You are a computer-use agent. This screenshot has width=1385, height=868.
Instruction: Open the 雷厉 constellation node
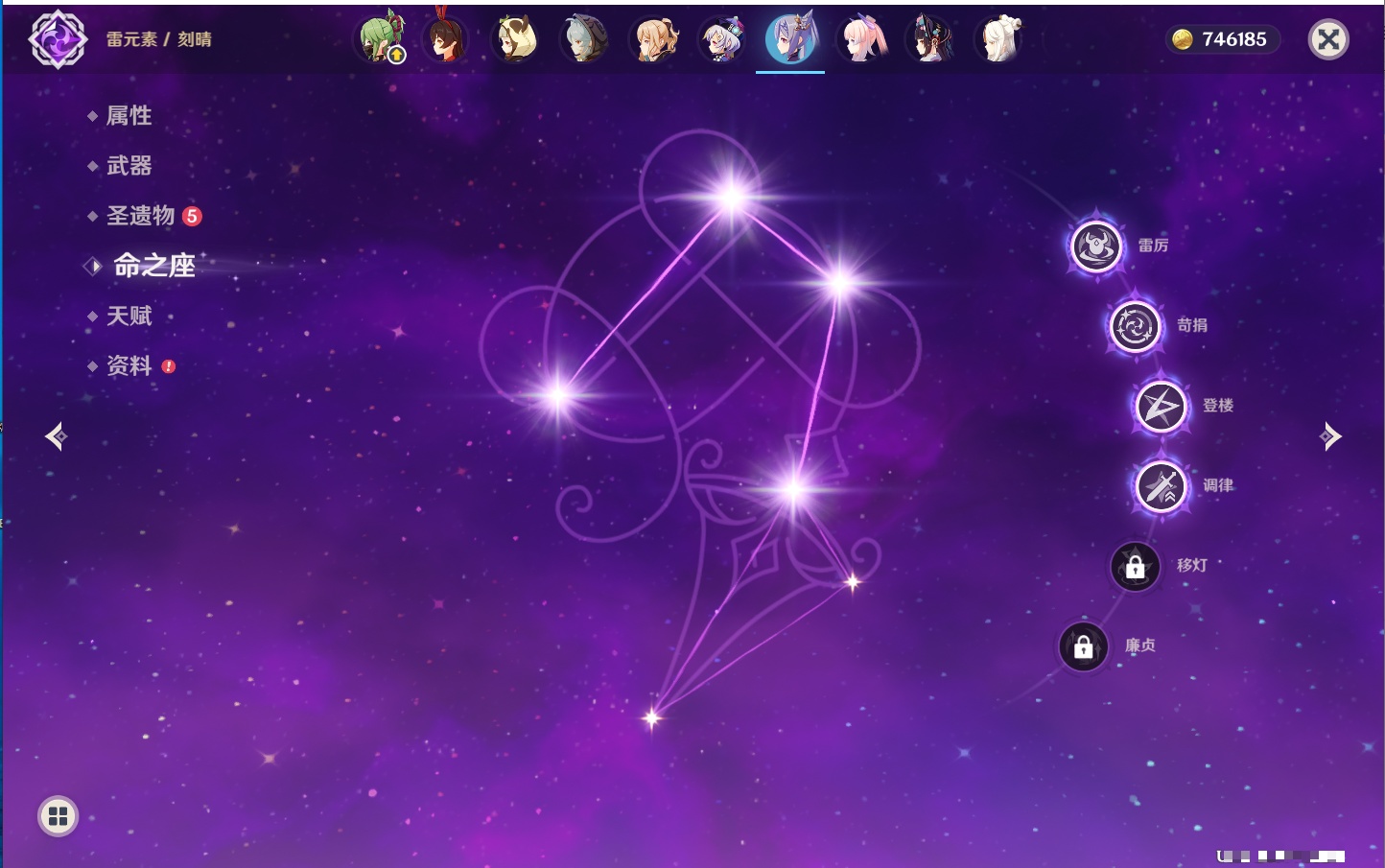coord(1096,246)
